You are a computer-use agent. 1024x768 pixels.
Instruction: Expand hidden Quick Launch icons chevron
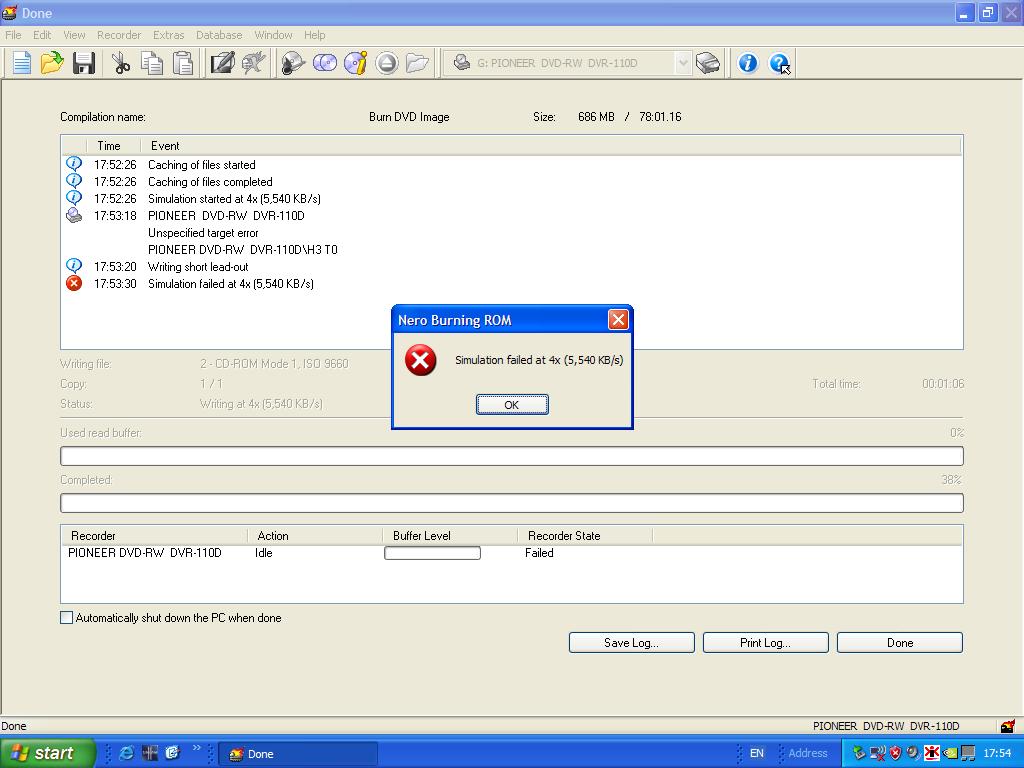click(197, 748)
